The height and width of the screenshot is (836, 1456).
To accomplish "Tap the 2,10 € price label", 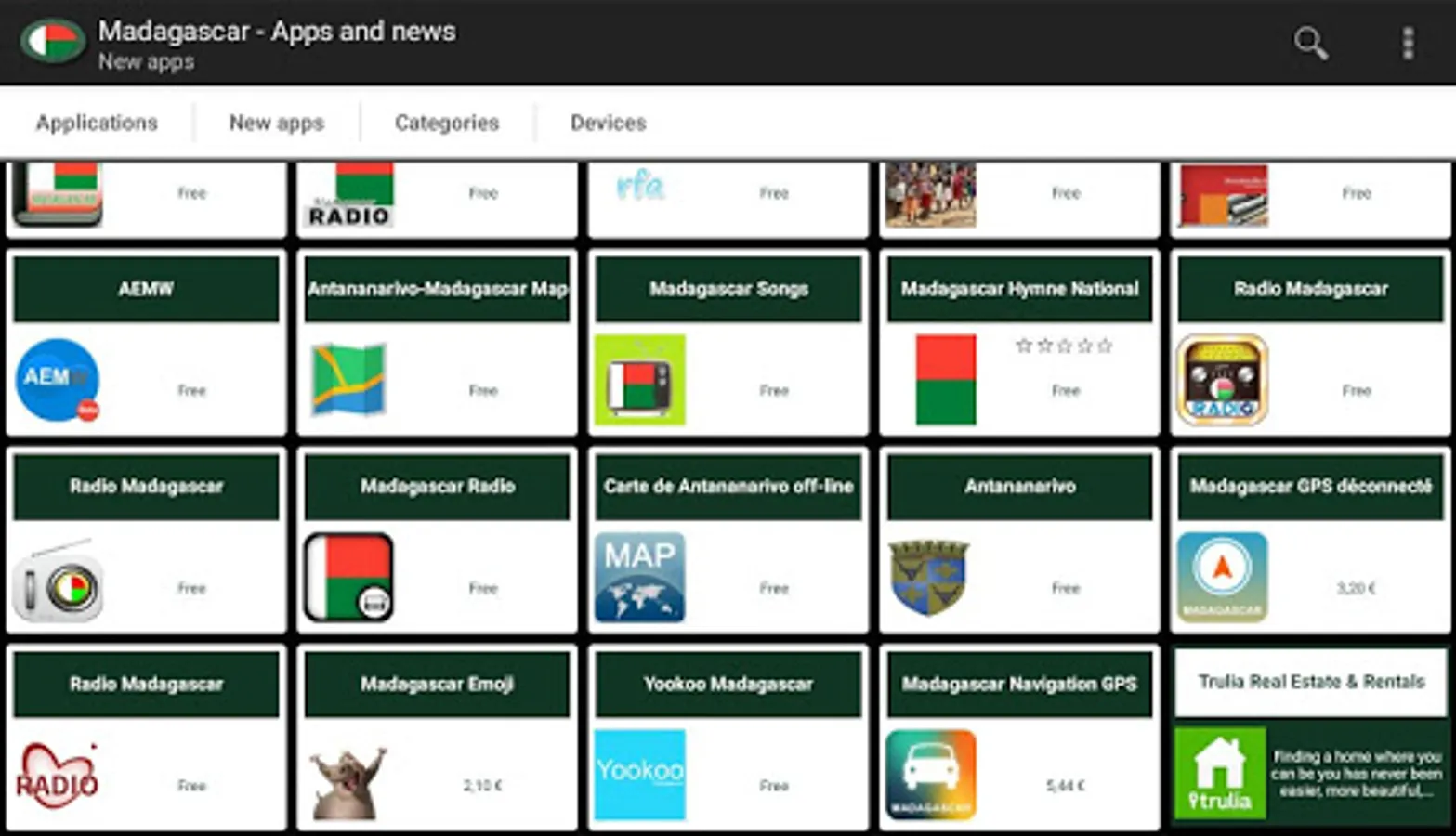I will (482, 786).
